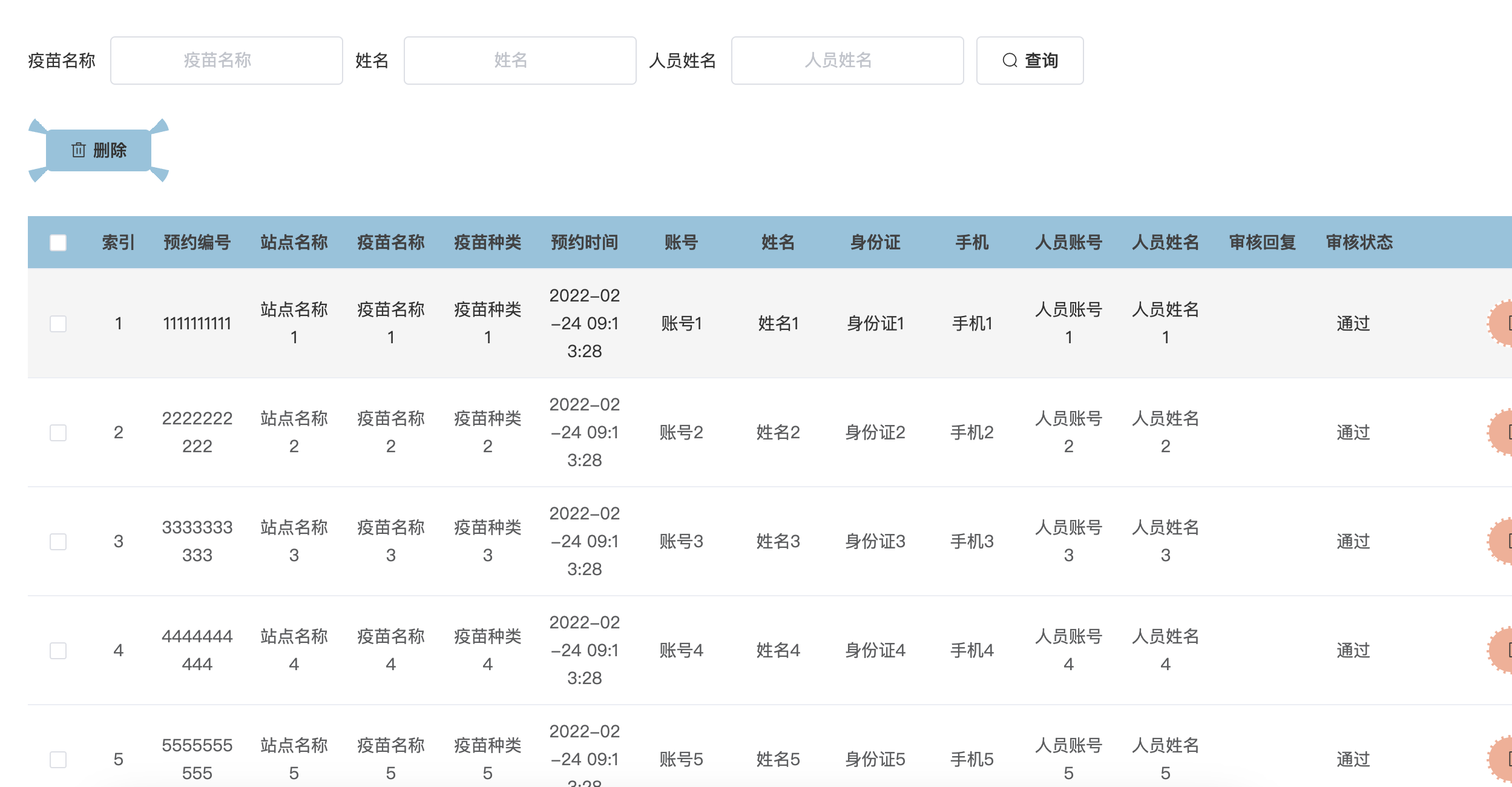Toggle the select-all checkbox in the table header
1512x787 pixels.
pos(58,243)
